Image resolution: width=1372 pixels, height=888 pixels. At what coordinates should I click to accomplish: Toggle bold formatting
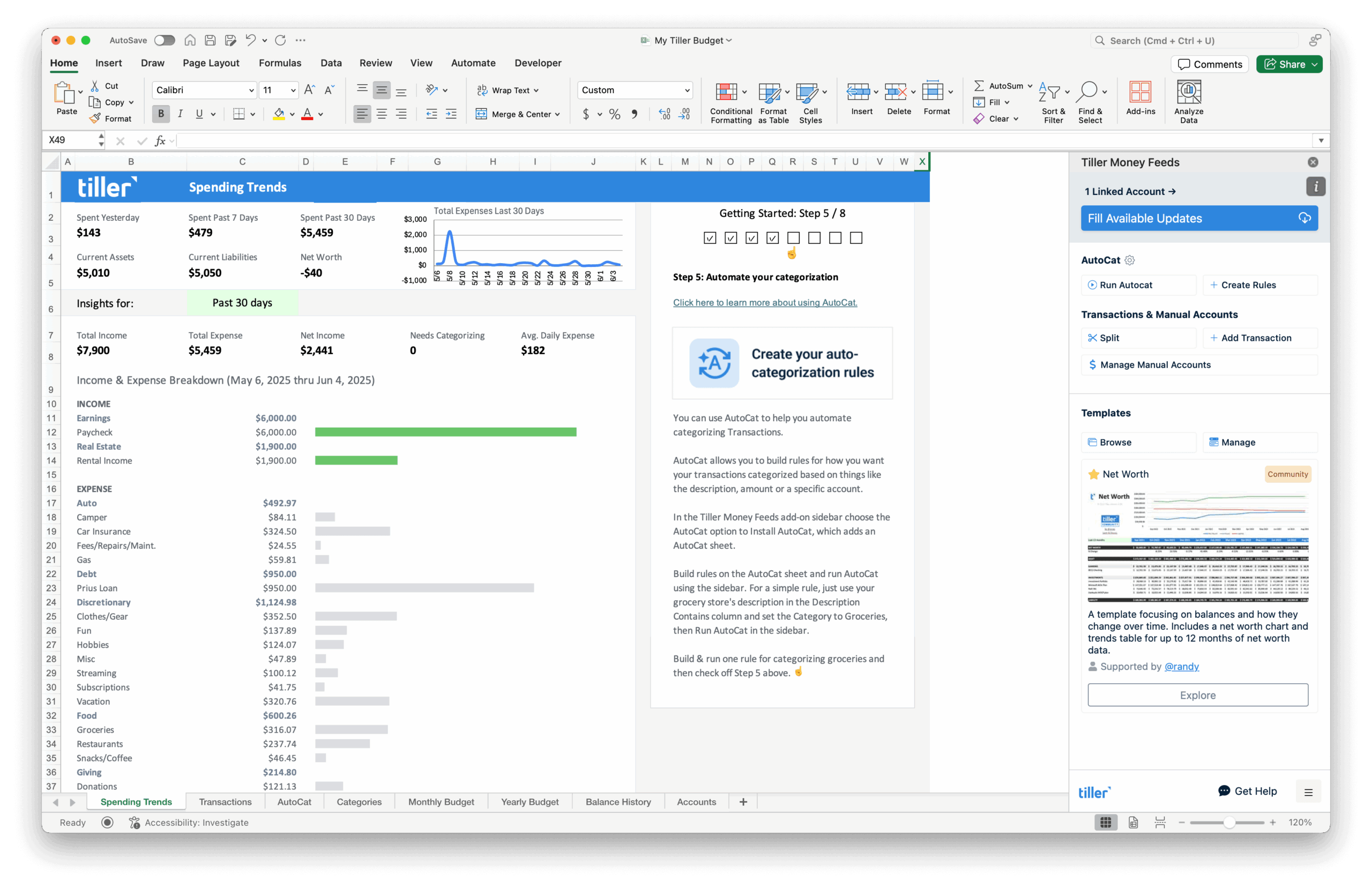pos(161,114)
